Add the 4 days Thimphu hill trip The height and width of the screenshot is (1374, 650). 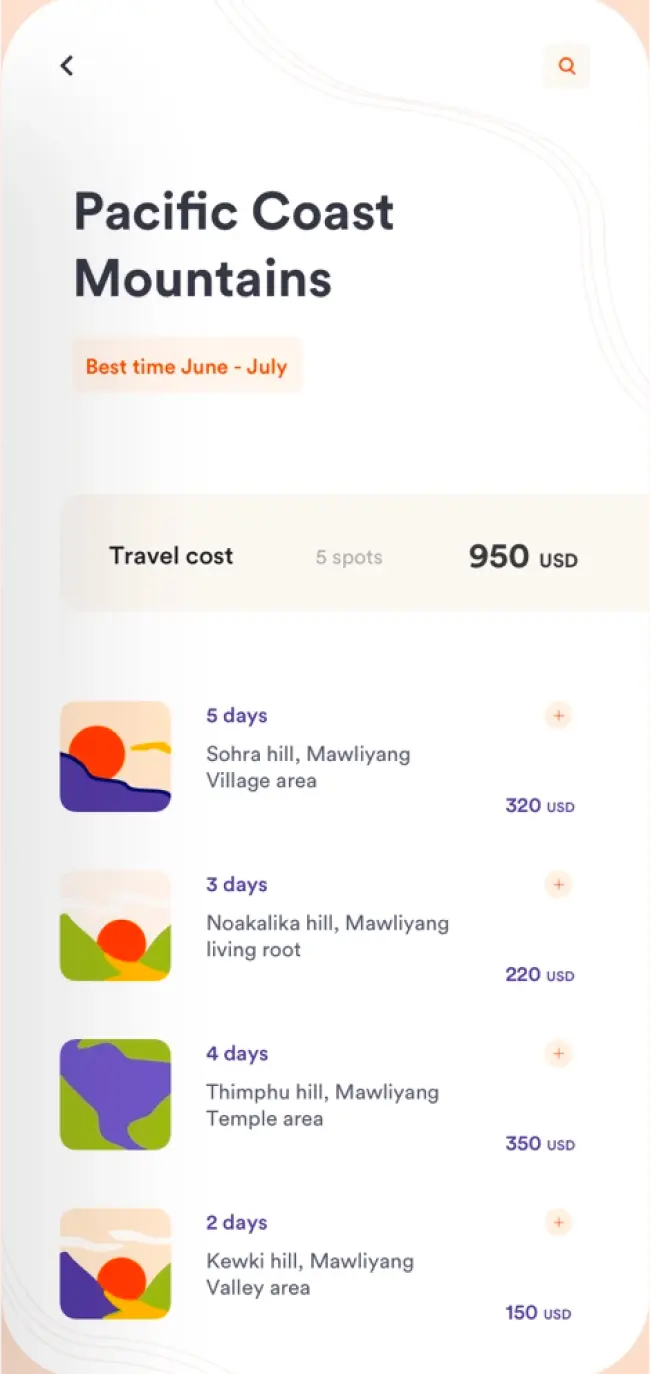[558, 1053]
